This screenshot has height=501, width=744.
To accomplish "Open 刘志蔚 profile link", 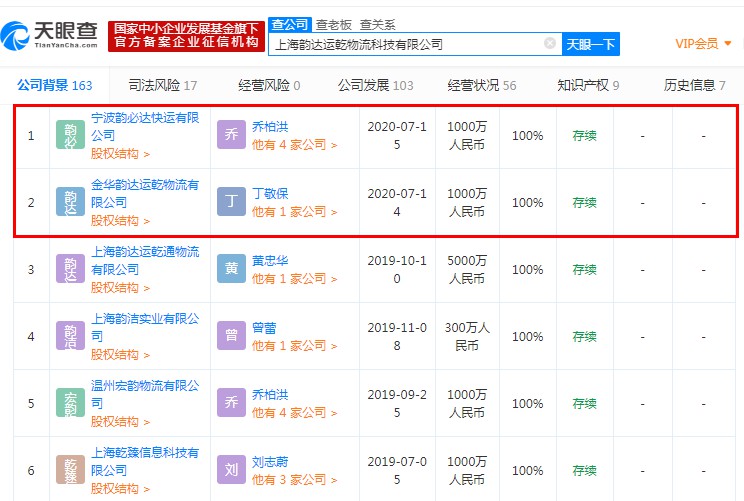I will [270, 462].
